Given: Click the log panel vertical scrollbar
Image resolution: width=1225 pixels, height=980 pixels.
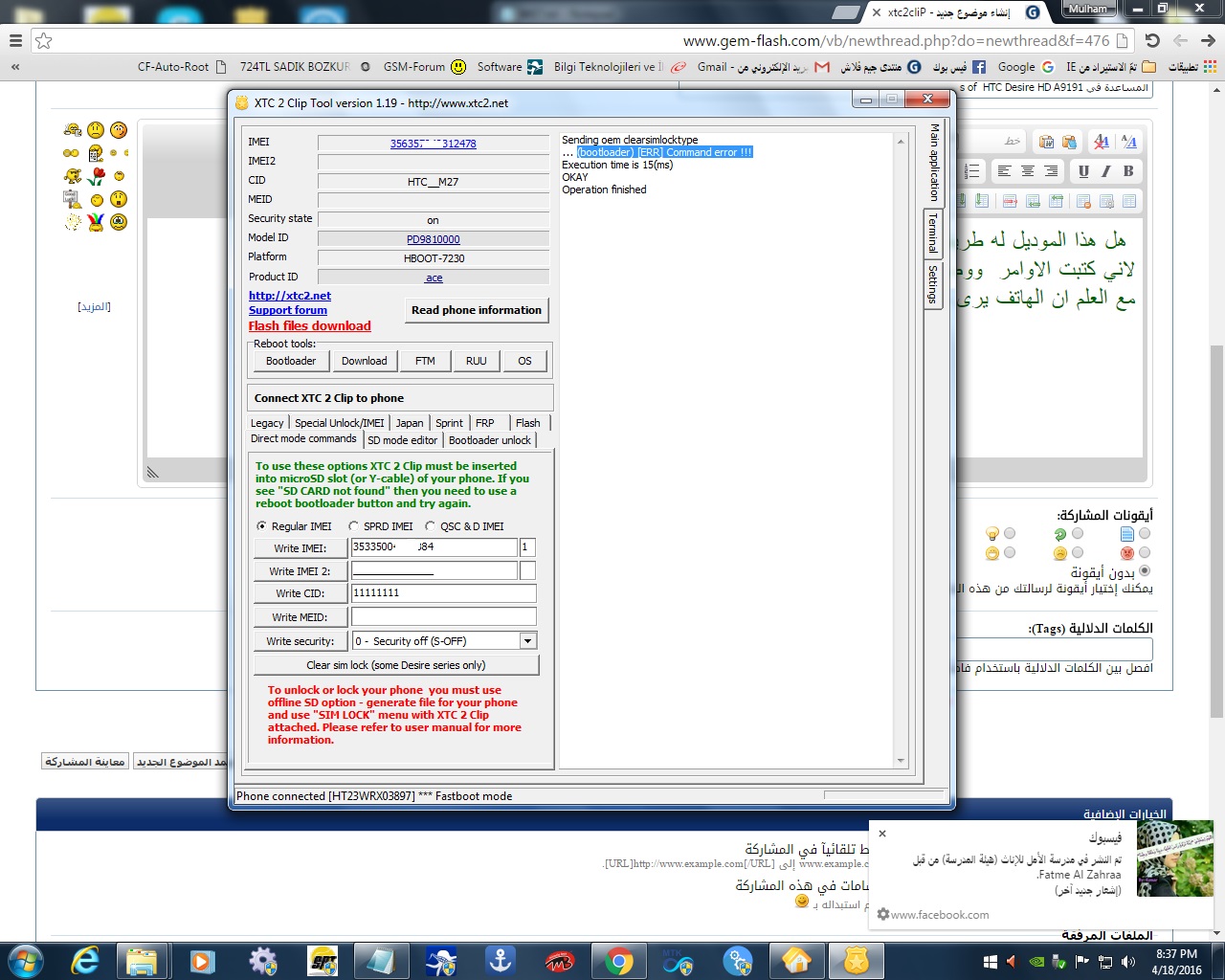Looking at the screenshot, I should (901, 451).
